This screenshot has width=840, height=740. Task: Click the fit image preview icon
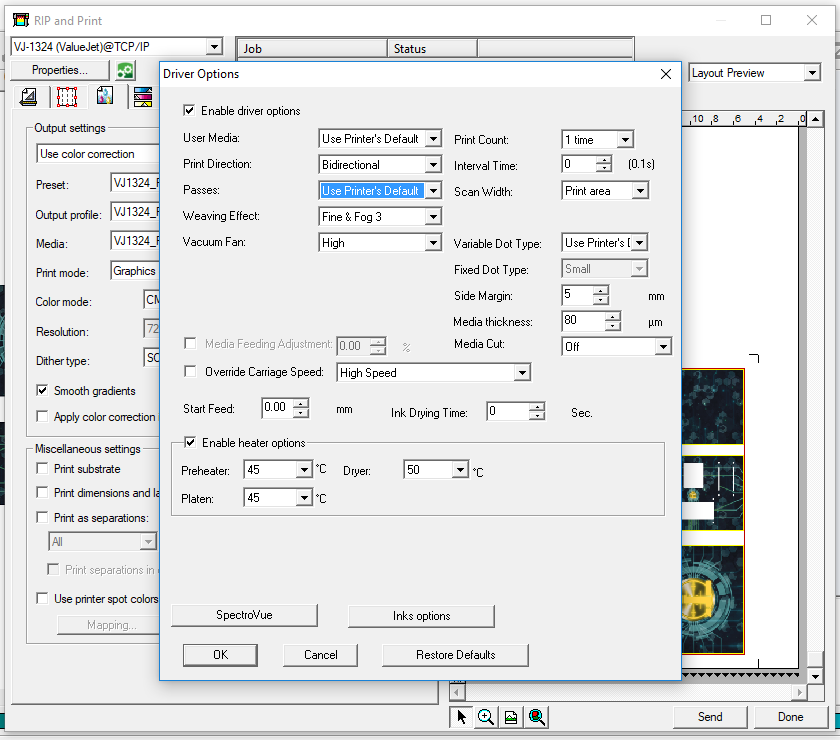511,716
